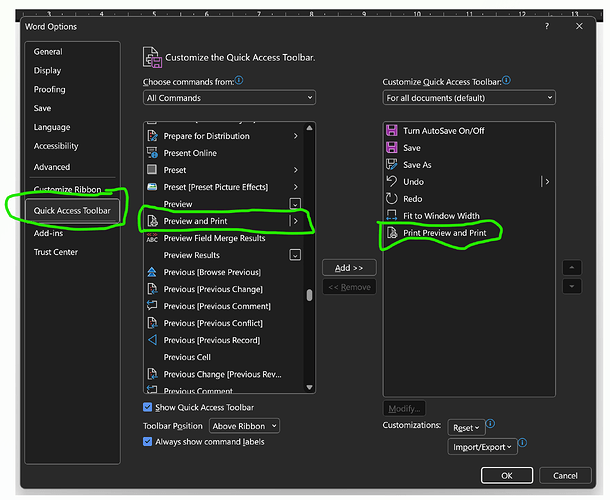Expand the Preset Picture Effects submenu arrow

[x=296, y=187]
